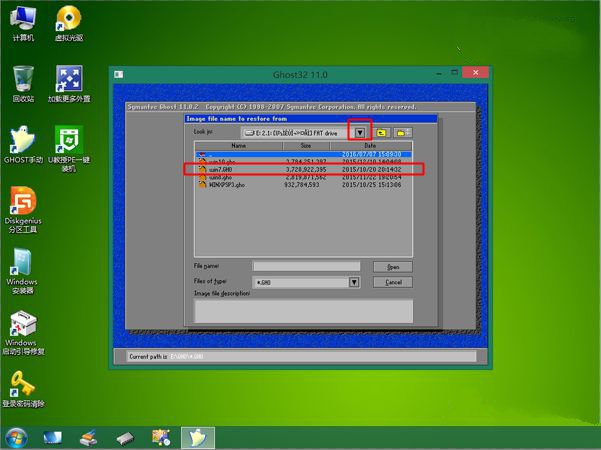
Task: Open the monitor icon in taskbar
Action: tap(52, 438)
